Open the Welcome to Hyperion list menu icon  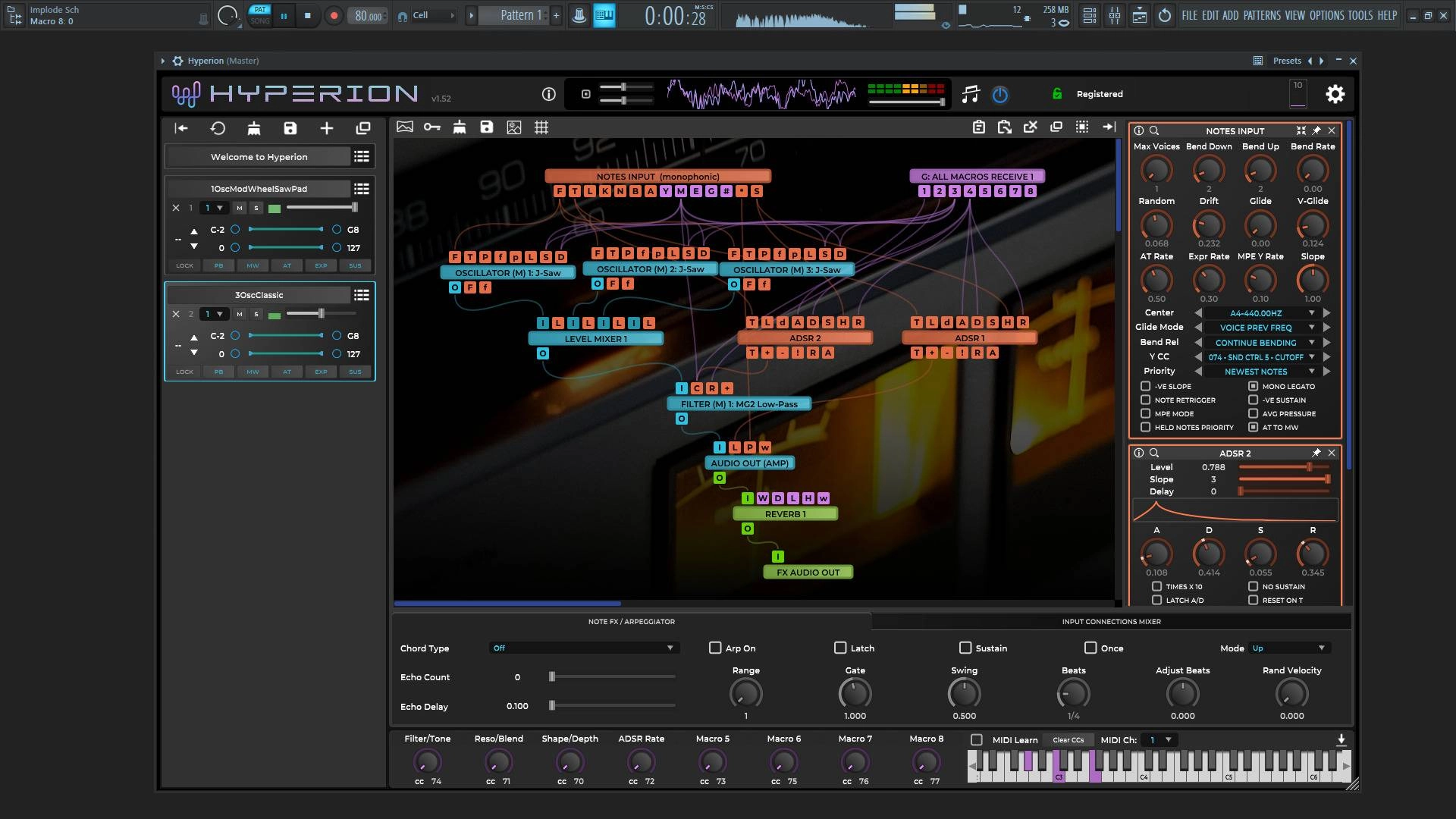[362, 156]
